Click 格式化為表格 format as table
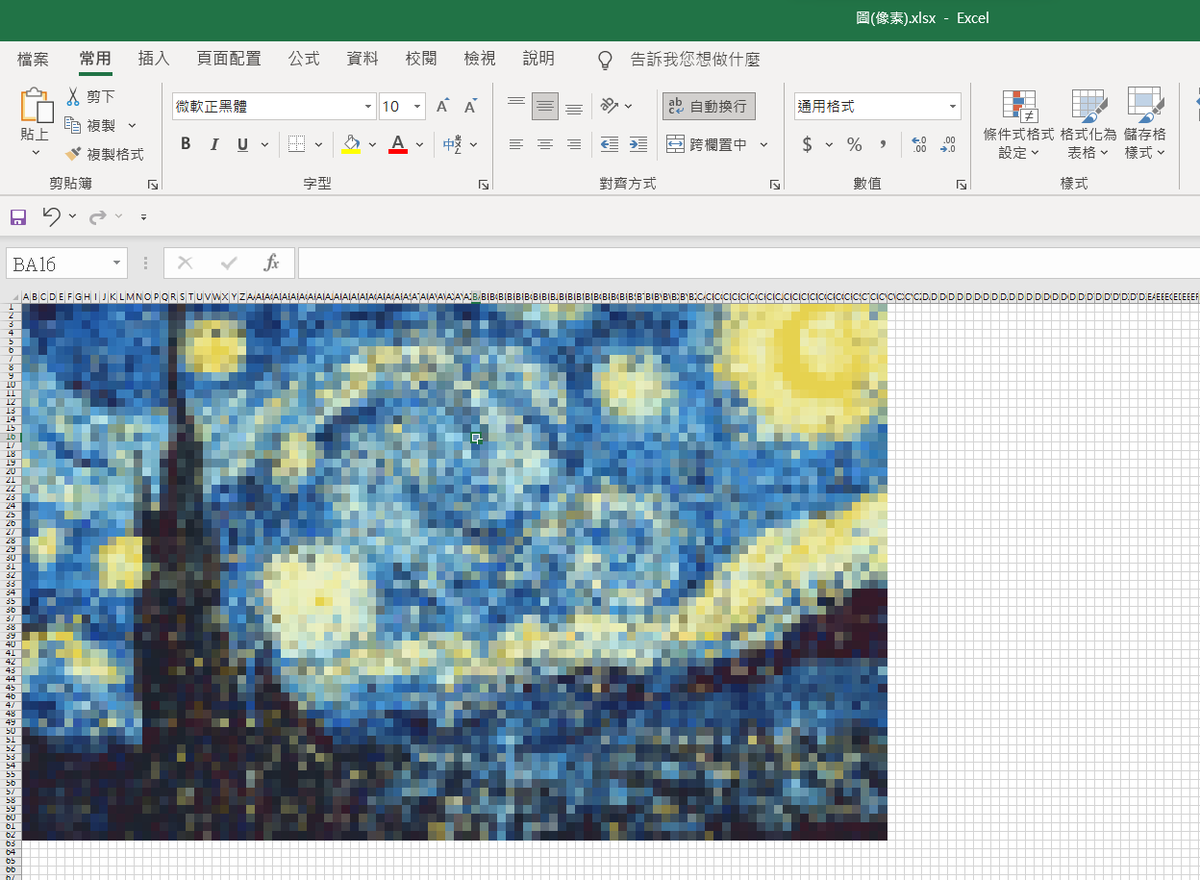1200x880 pixels. (x=1089, y=124)
